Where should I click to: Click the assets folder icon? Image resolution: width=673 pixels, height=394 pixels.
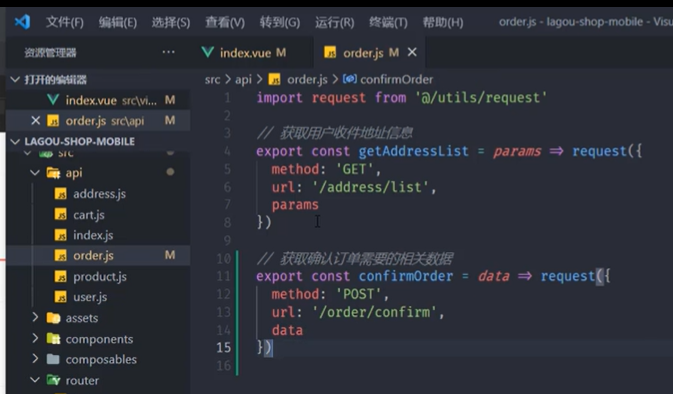(x=53, y=318)
